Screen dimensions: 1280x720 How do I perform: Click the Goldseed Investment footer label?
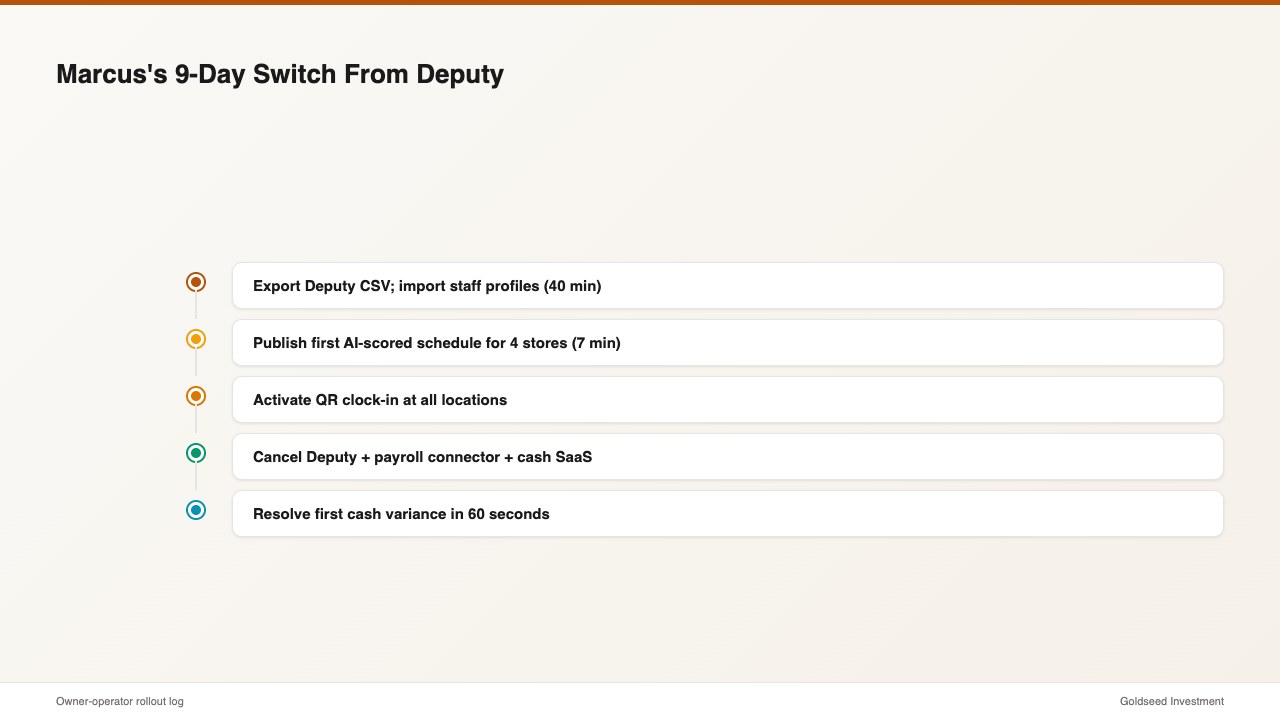click(x=1172, y=701)
